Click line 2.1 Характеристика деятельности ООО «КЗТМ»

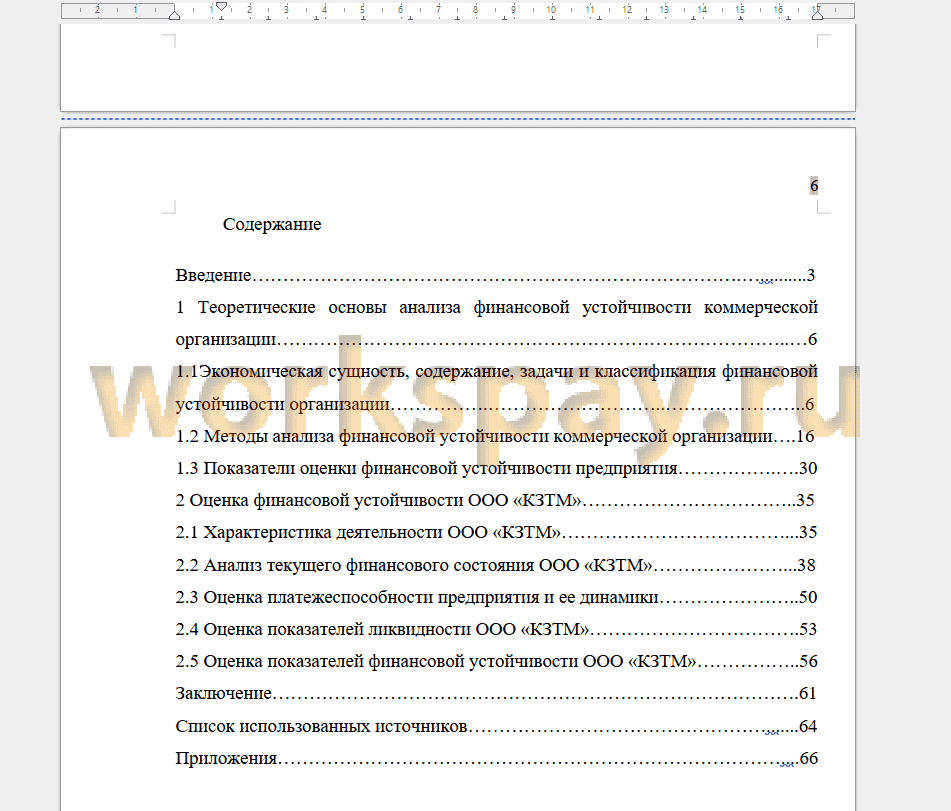(496, 533)
